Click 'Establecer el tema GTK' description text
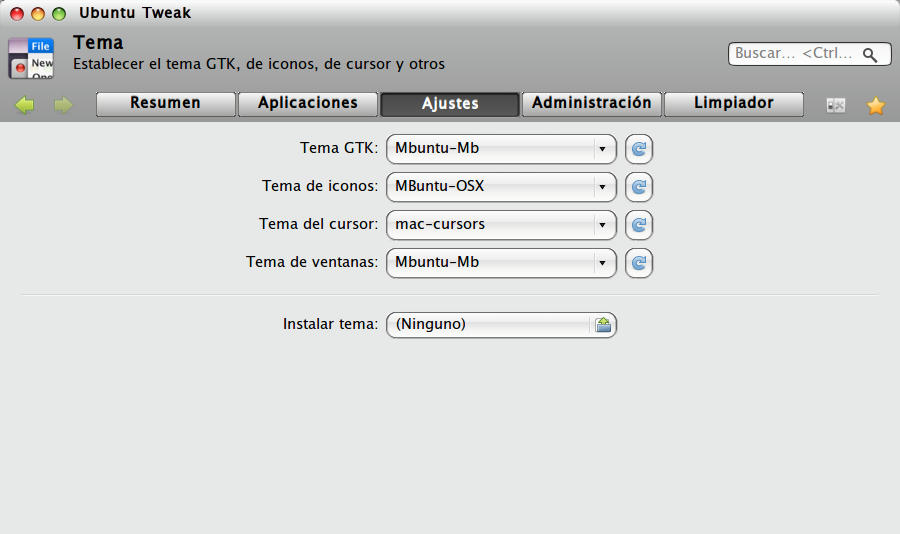Viewport: 900px width, 534px height. 259,64
